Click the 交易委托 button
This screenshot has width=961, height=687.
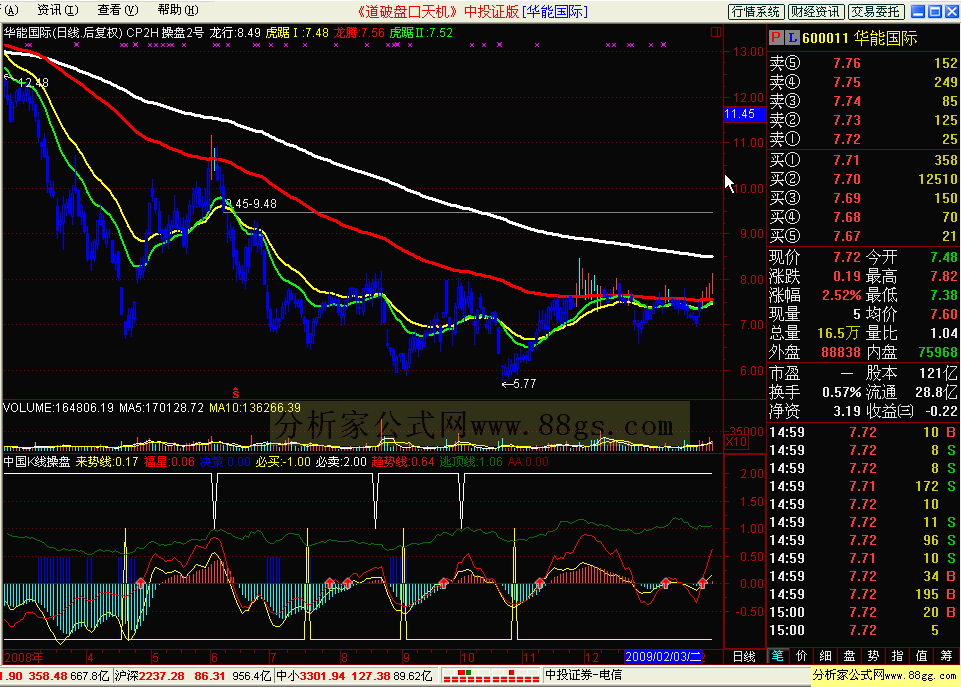[876, 11]
